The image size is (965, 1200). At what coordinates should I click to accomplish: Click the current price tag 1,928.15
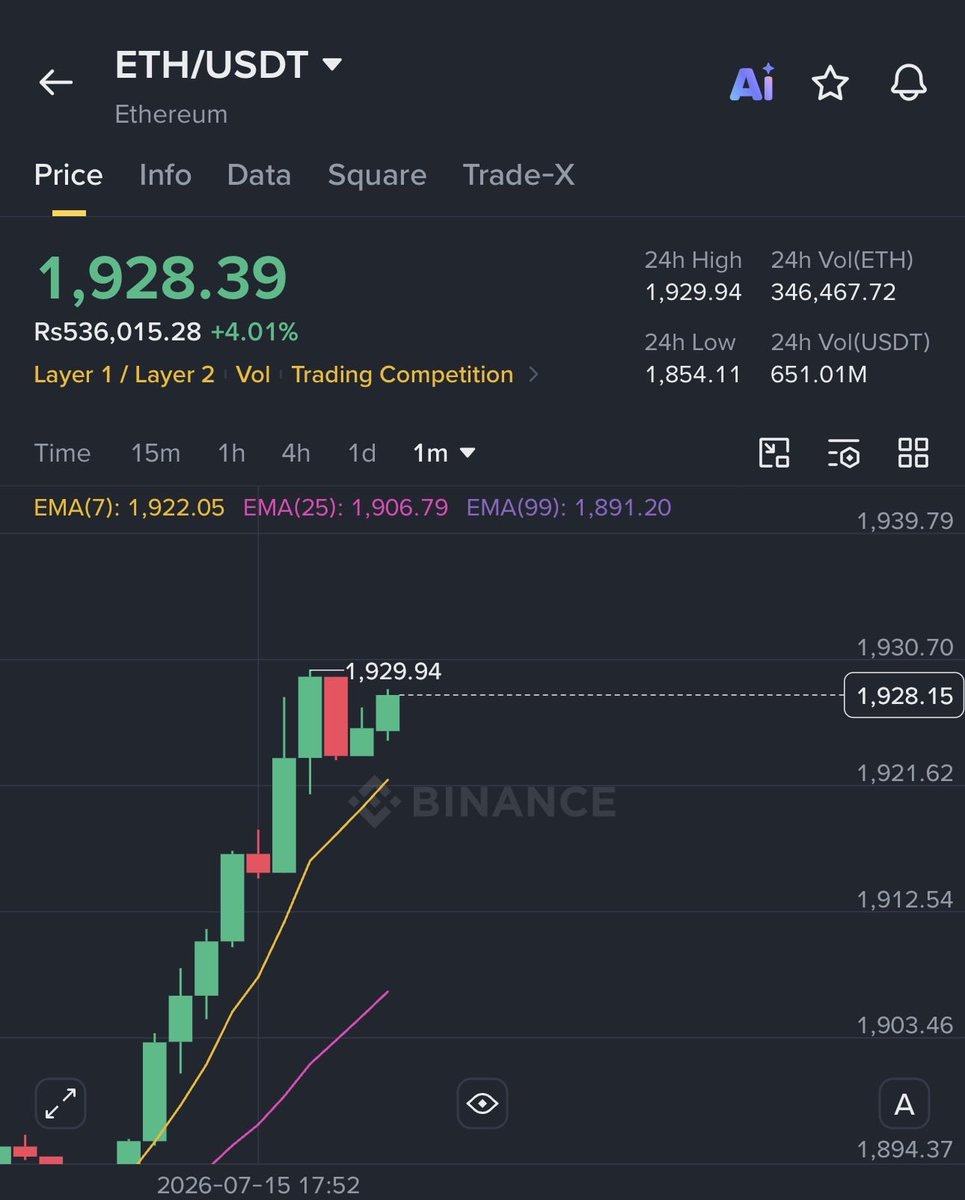point(904,695)
